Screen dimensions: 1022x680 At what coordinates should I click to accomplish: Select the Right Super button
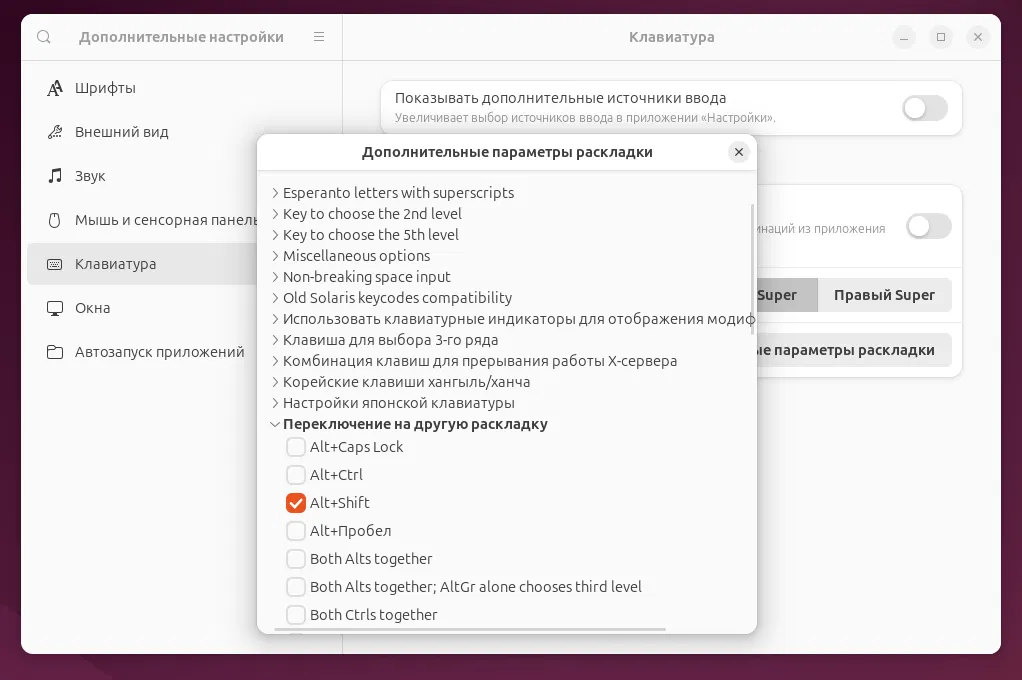coord(884,295)
